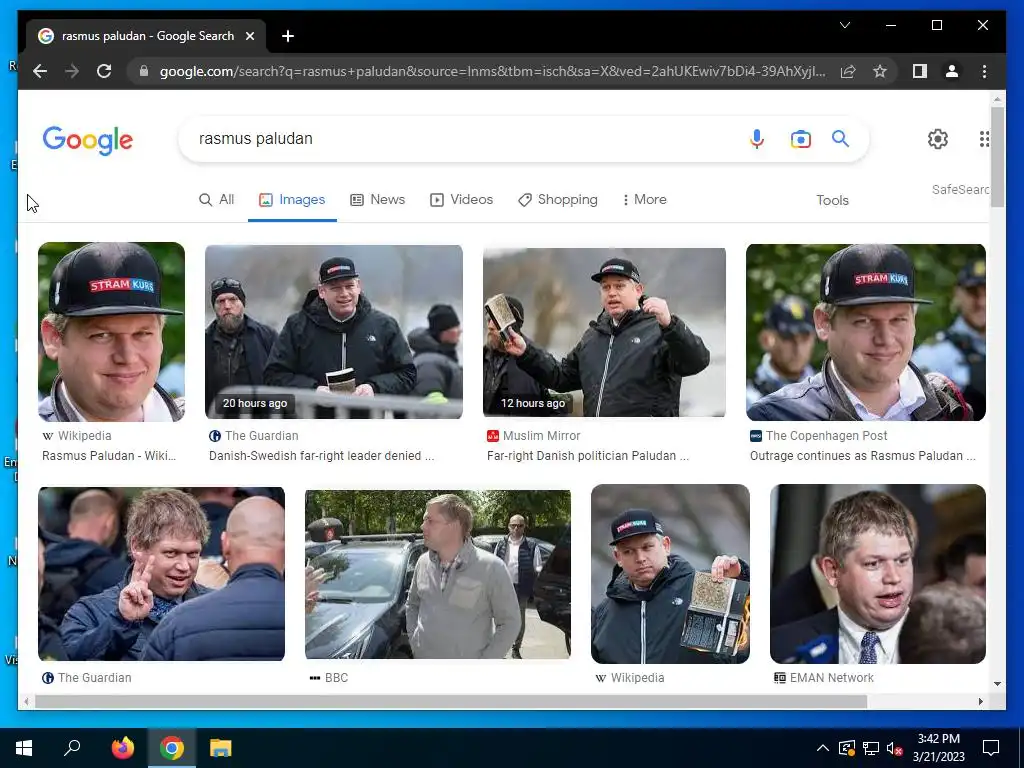Open 'Outrage continues as Rasmus Paludan' link
This screenshot has width=1024, height=768.
(x=863, y=456)
